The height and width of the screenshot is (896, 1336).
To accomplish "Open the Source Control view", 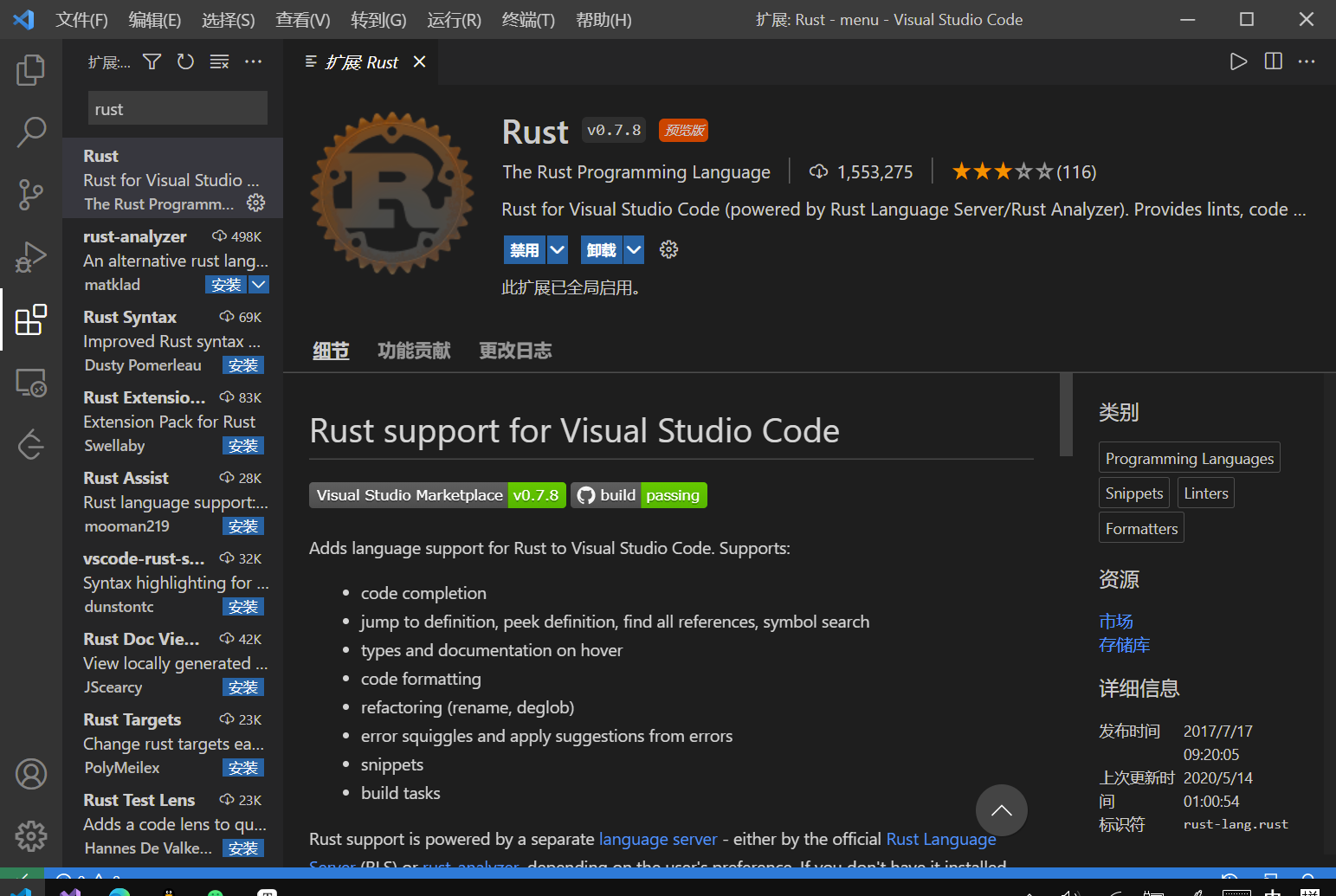I will point(31,195).
